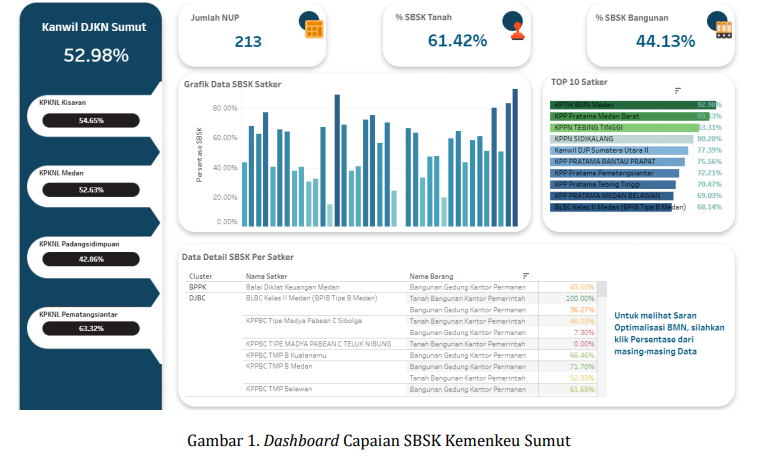This screenshot has height=460, width=759.
Task: Click the 61.65% value for KPPBC TMP Belawan
Action: 581,388
